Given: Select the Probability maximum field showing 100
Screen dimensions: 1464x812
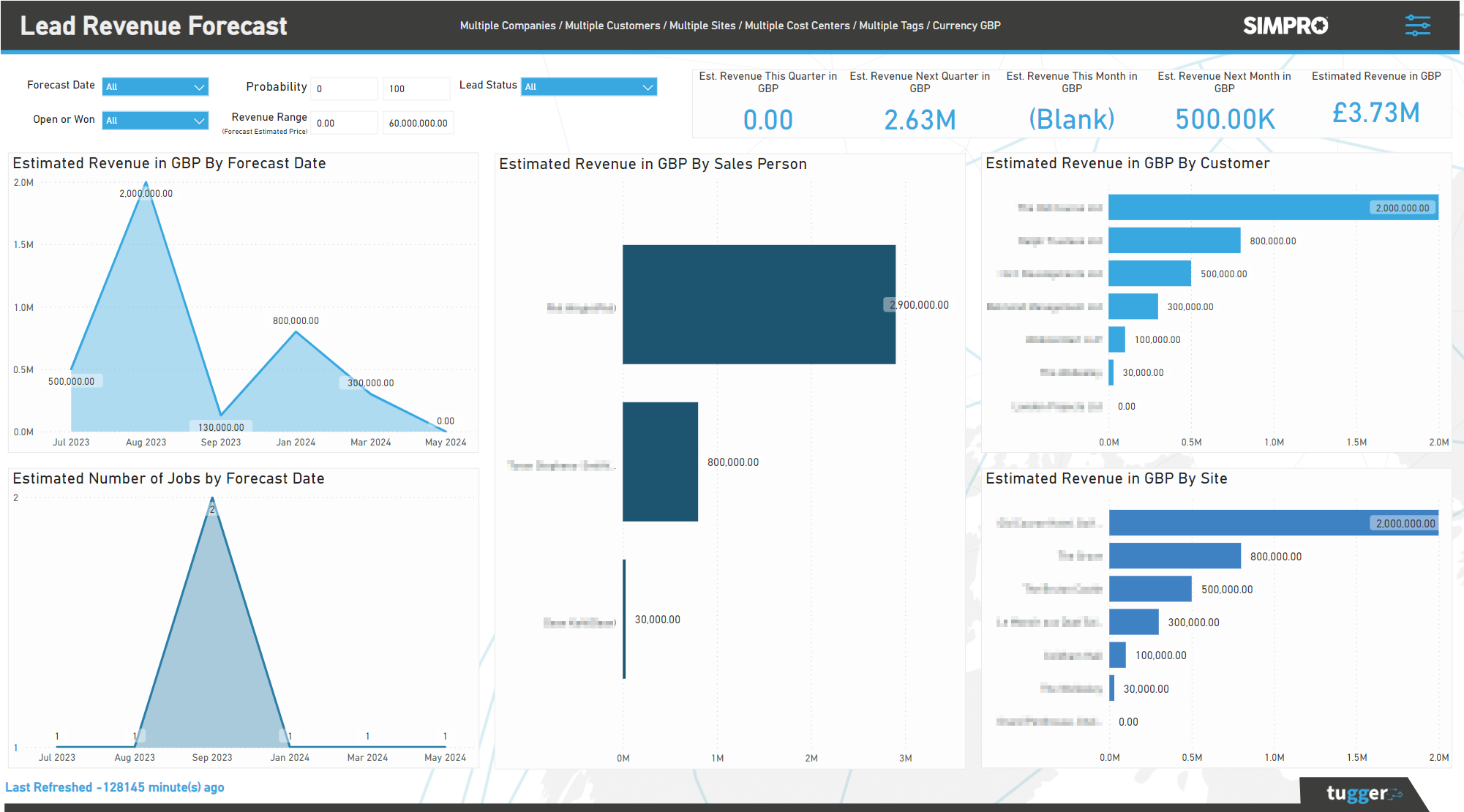Looking at the screenshot, I should coord(416,88).
